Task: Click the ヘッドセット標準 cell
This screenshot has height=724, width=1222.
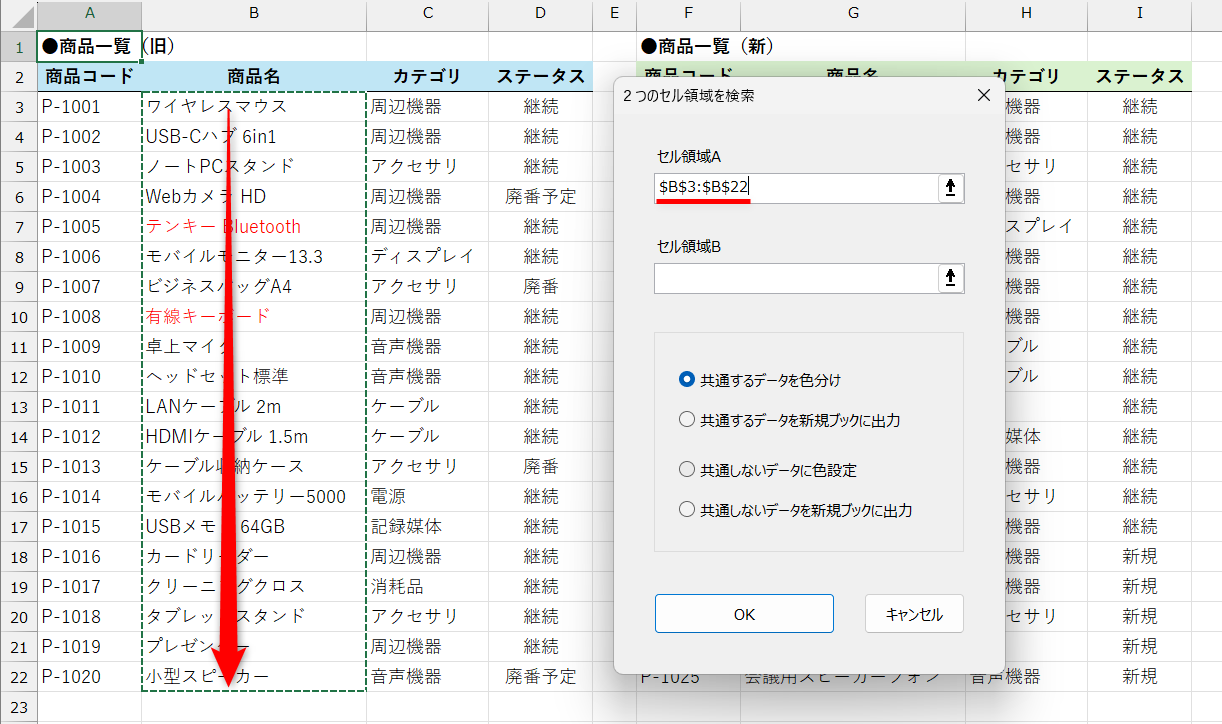Action: coord(254,376)
